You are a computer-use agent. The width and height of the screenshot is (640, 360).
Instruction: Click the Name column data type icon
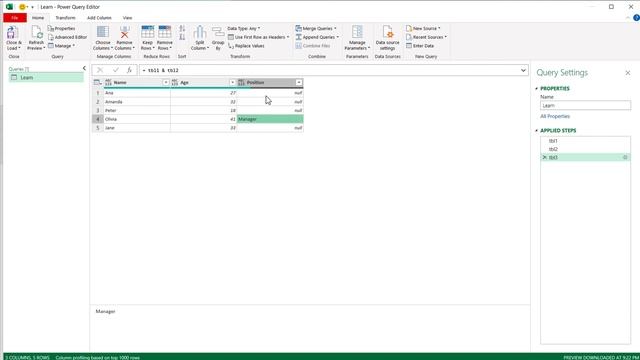coord(108,82)
